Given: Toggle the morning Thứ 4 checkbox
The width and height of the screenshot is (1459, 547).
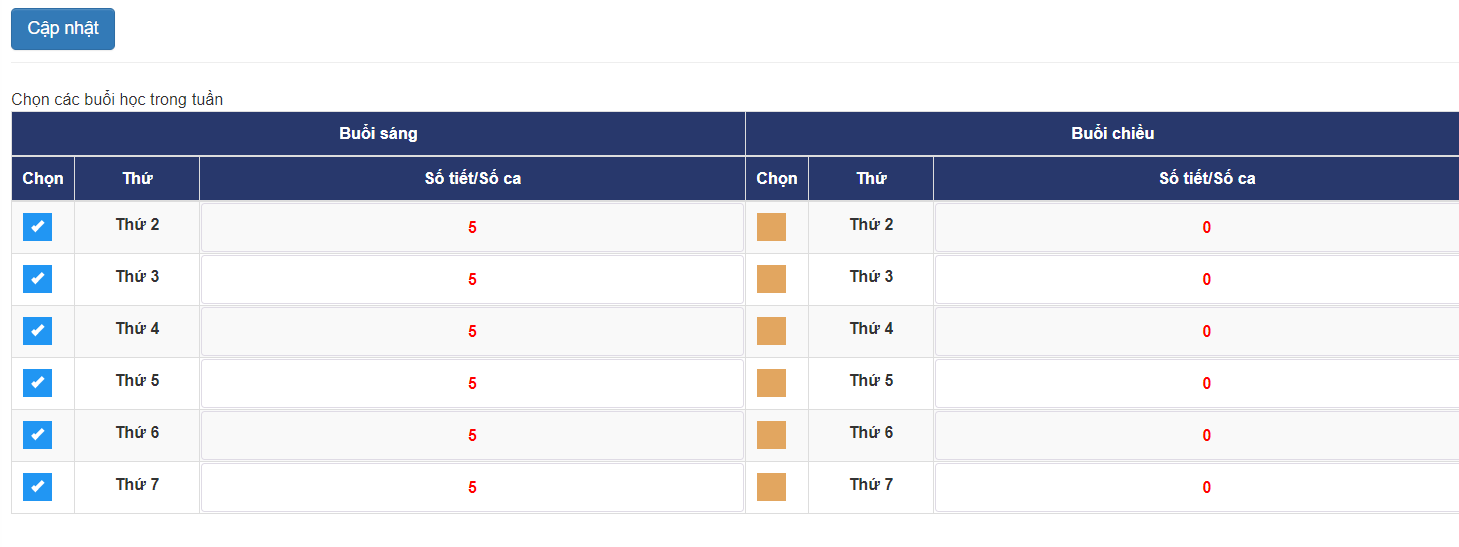Looking at the screenshot, I should (x=38, y=331).
